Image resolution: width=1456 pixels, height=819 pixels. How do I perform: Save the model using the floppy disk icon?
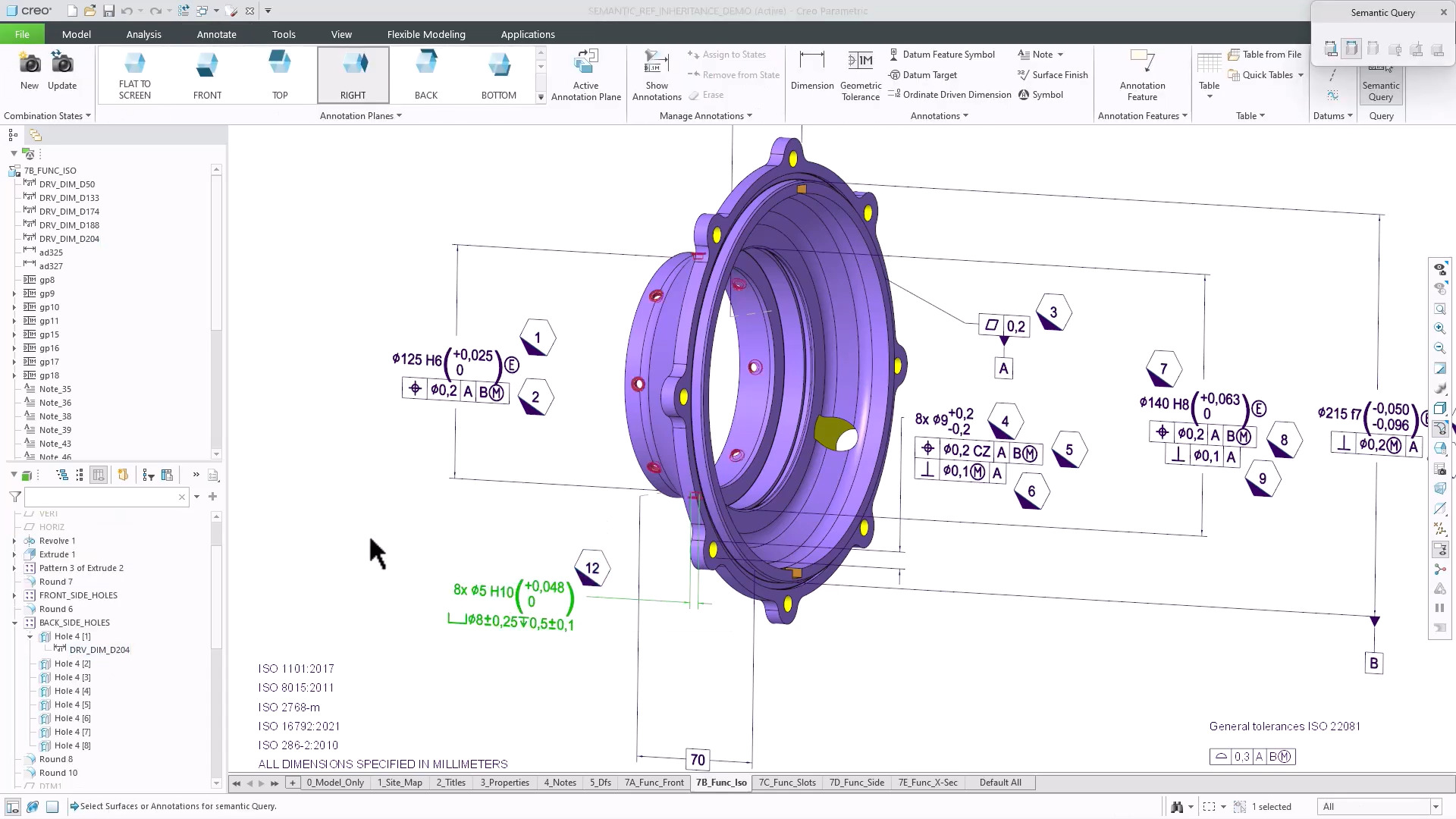click(108, 11)
